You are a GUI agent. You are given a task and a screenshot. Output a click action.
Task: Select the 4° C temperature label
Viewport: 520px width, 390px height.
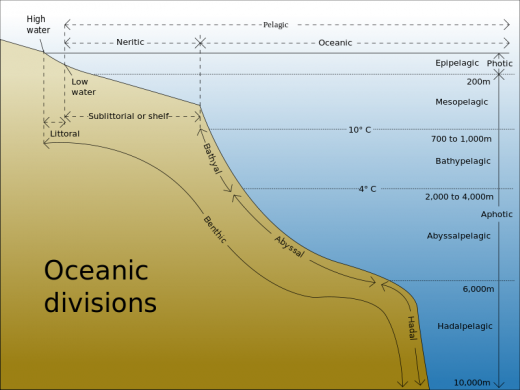click(x=367, y=189)
